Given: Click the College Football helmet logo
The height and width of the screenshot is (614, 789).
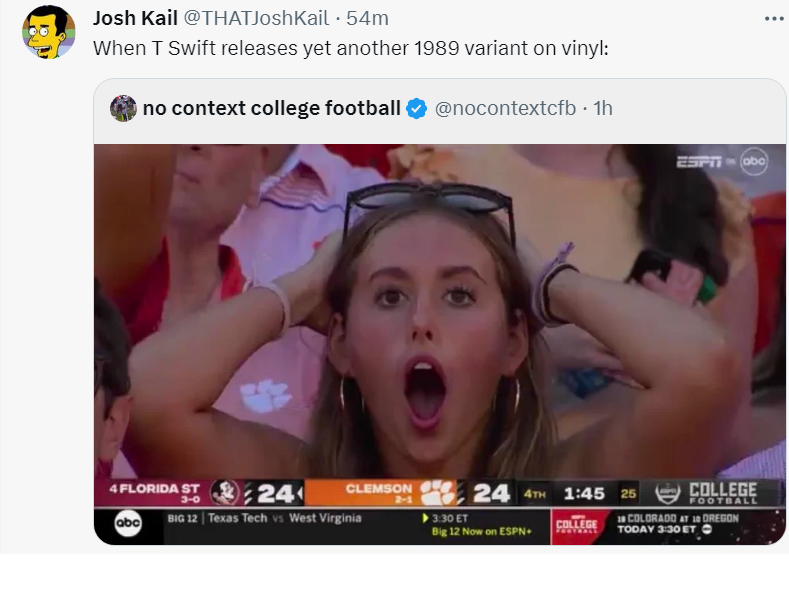Looking at the screenshot, I should coord(666,493).
